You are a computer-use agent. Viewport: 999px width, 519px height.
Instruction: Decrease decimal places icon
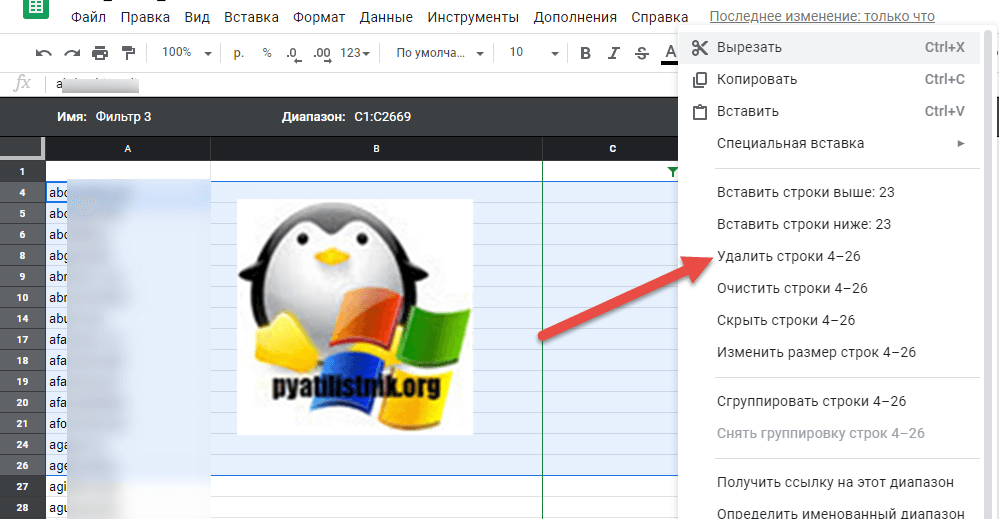click(294, 53)
